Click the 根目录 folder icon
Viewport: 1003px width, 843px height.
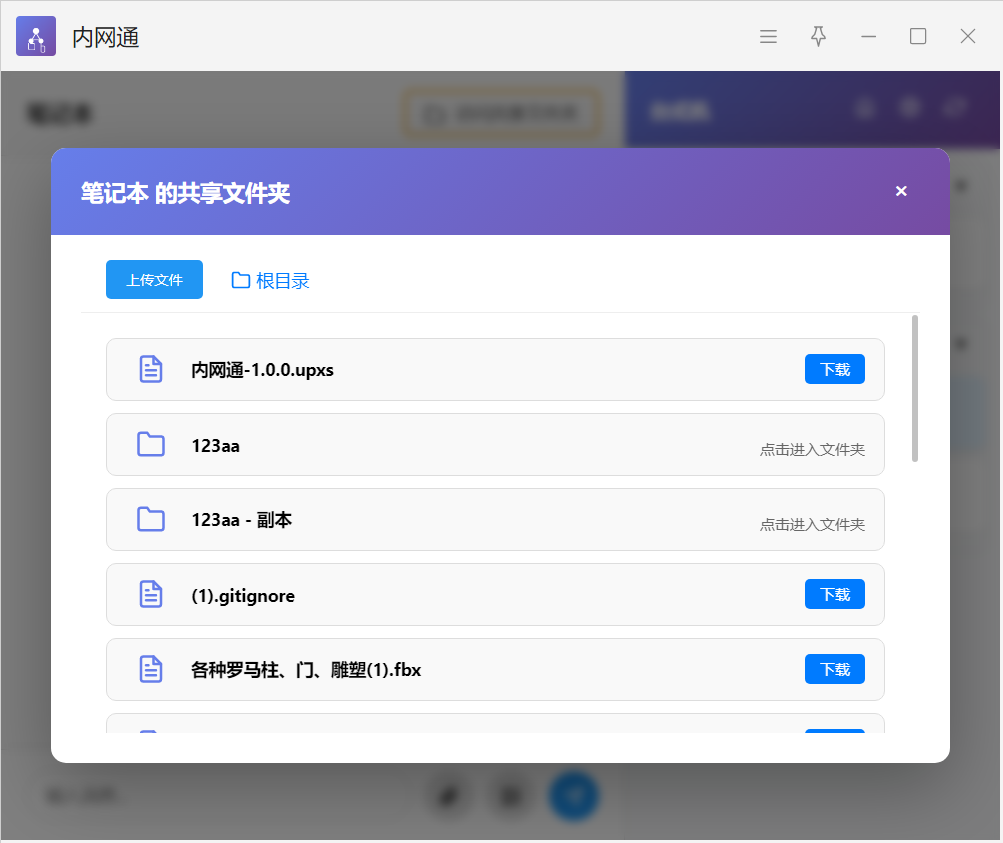click(240, 280)
